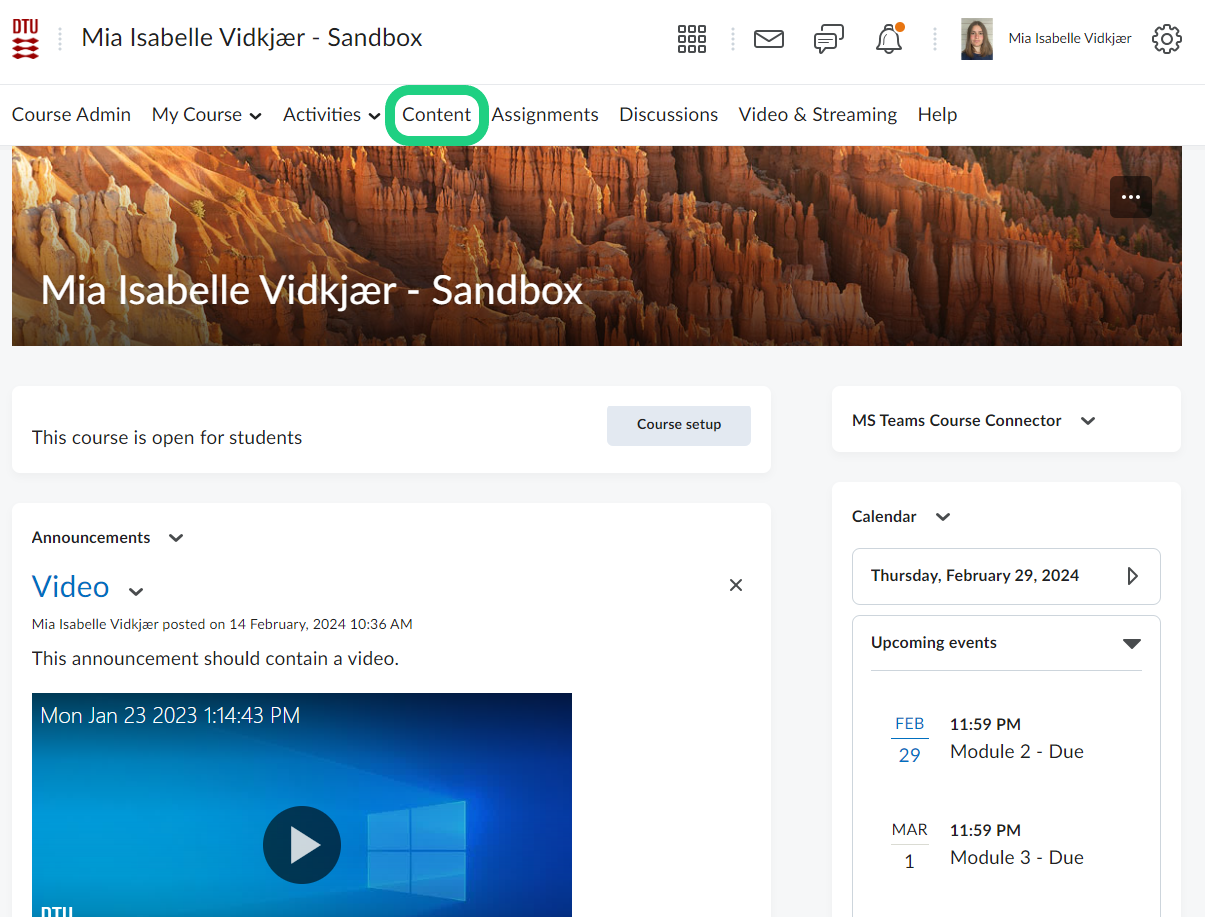Expand the My Course dropdown menu

pos(206,115)
